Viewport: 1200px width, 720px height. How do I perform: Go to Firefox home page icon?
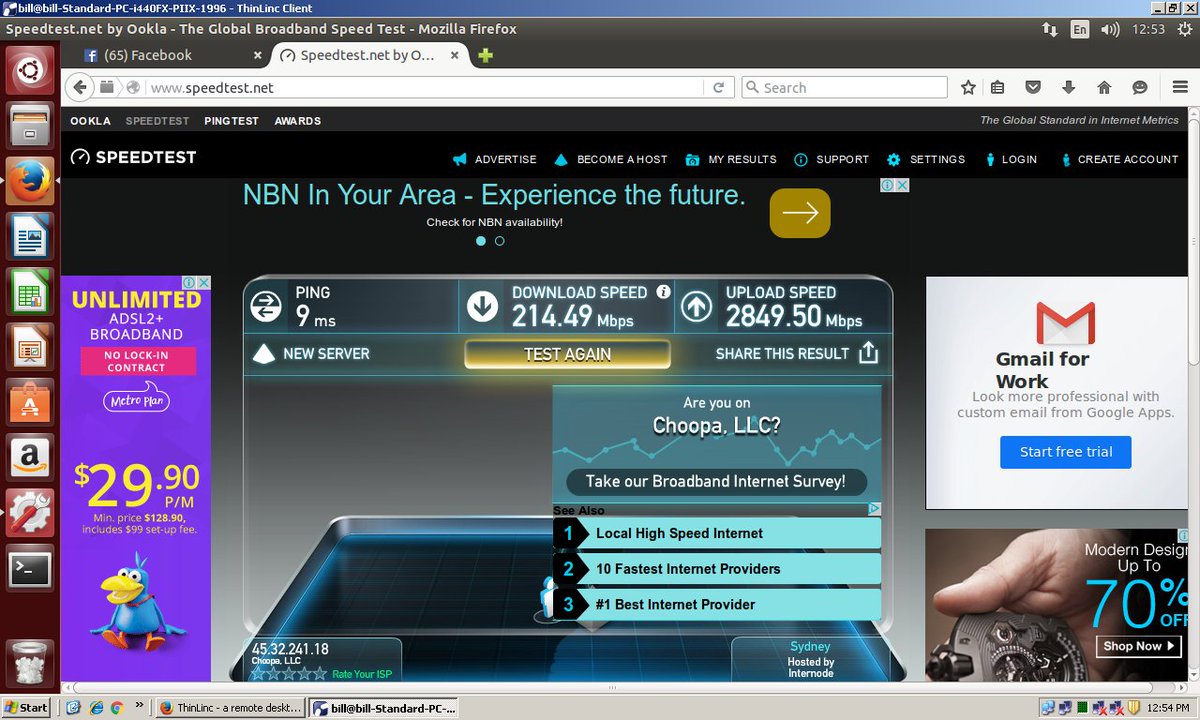coord(1104,88)
